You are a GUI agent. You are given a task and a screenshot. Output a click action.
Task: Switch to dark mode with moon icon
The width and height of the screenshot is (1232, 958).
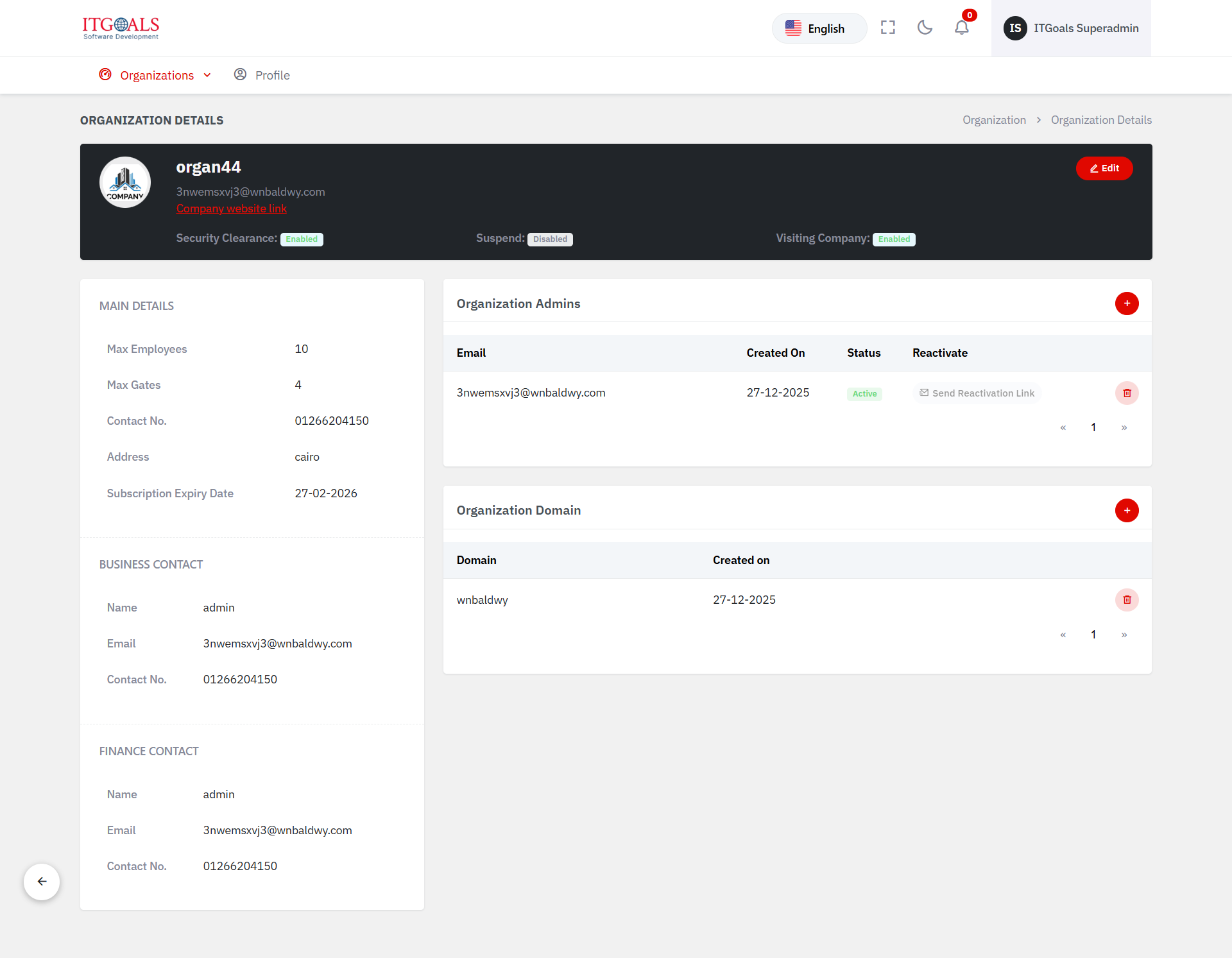tap(925, 28)
